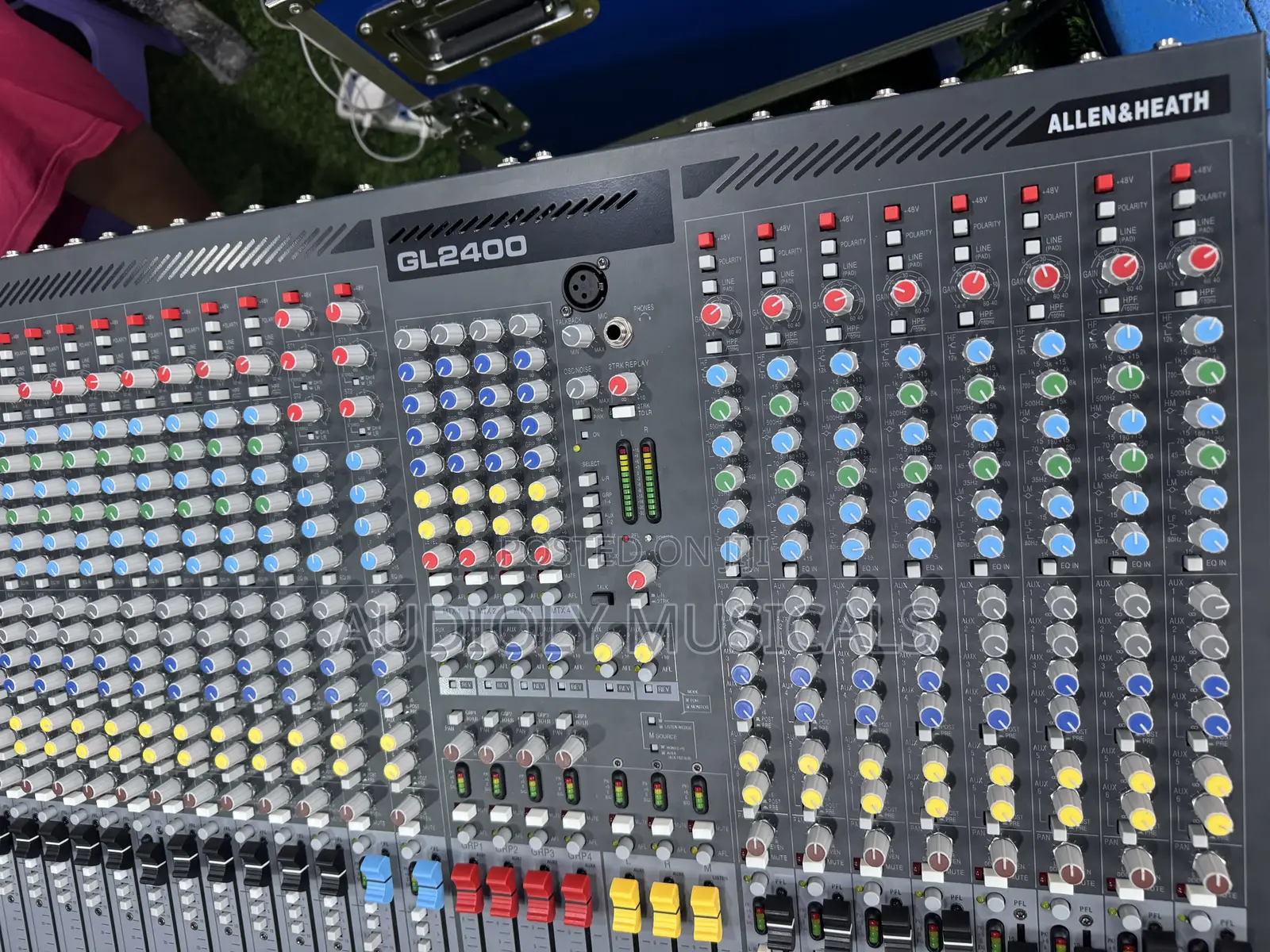The width and height of the screenshot is (1270, 952).
Task: Push the GRP4 TO LR switch
Action: click(564, 721)
